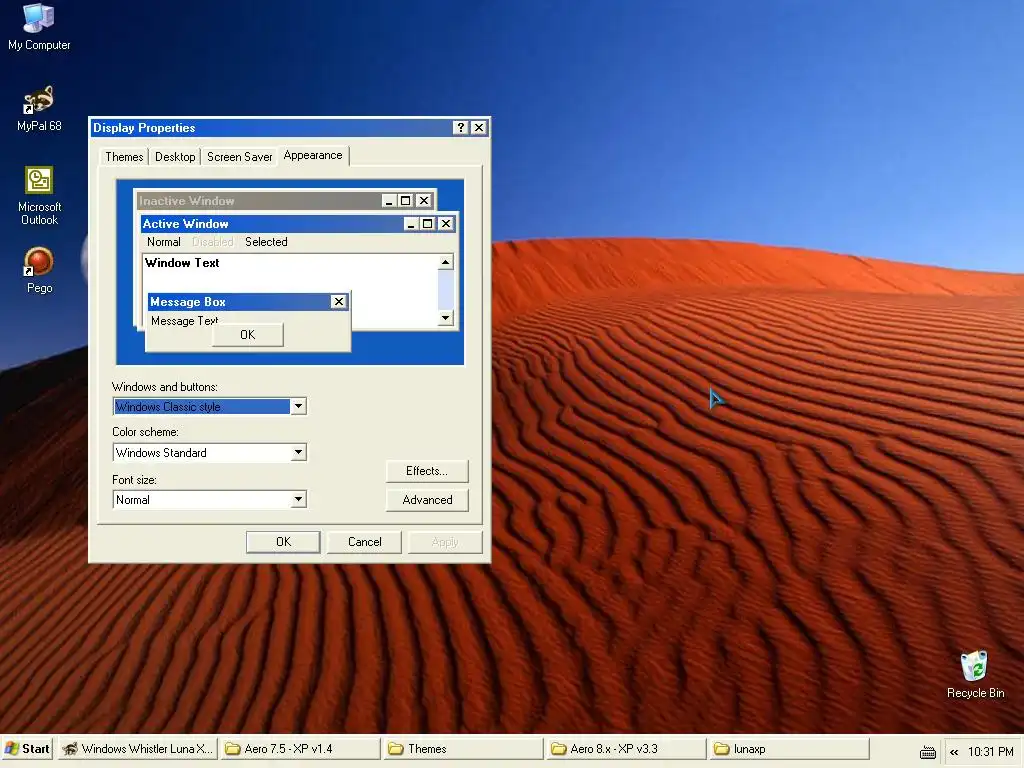This screenshot has width=1024, height=768.
Task: Click the Display Properties title bar
Action: (289, 127)
